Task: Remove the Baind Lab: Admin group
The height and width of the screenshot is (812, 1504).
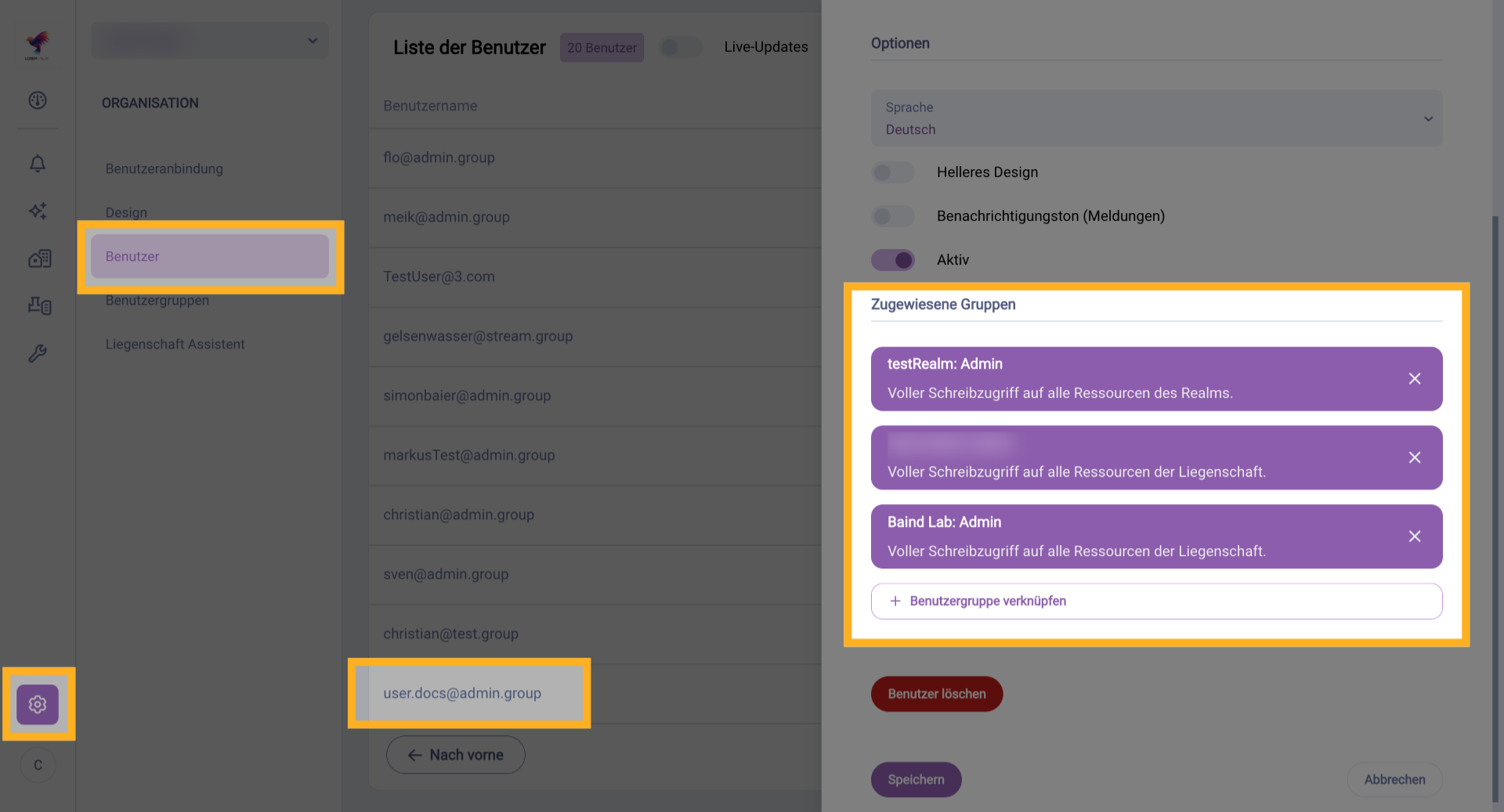Action: tap(1415, 536)
